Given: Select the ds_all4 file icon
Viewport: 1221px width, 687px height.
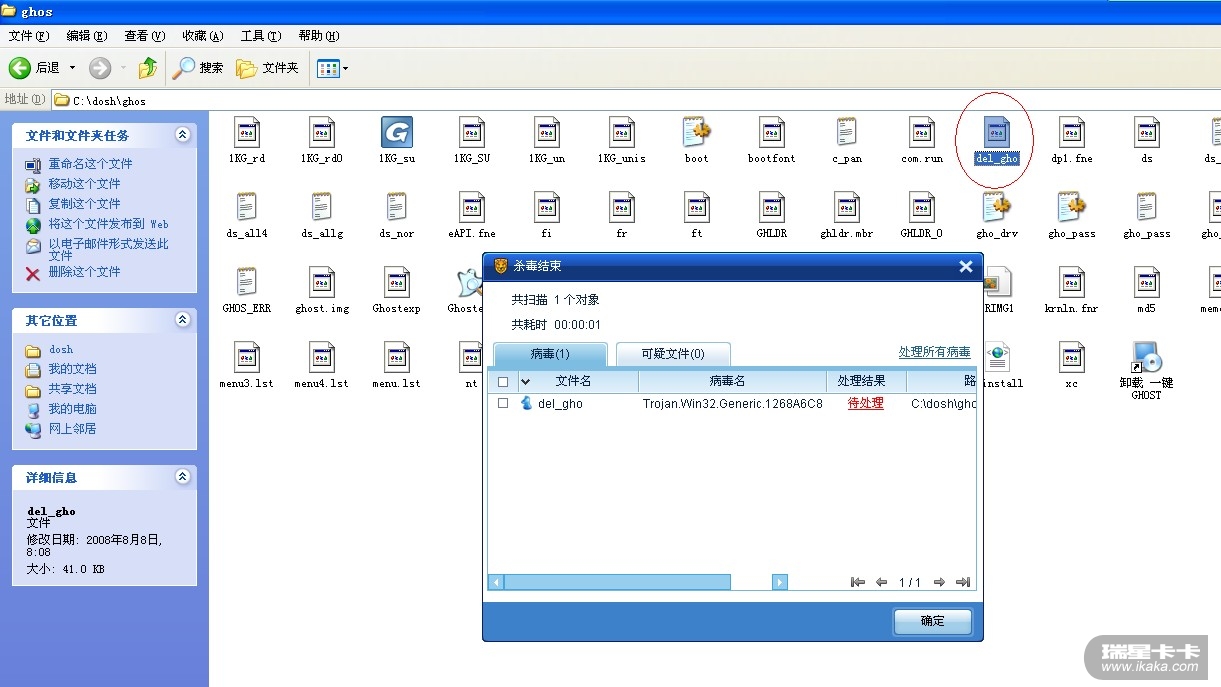Looking at the screenshot, I should click(x=247, y=207).
